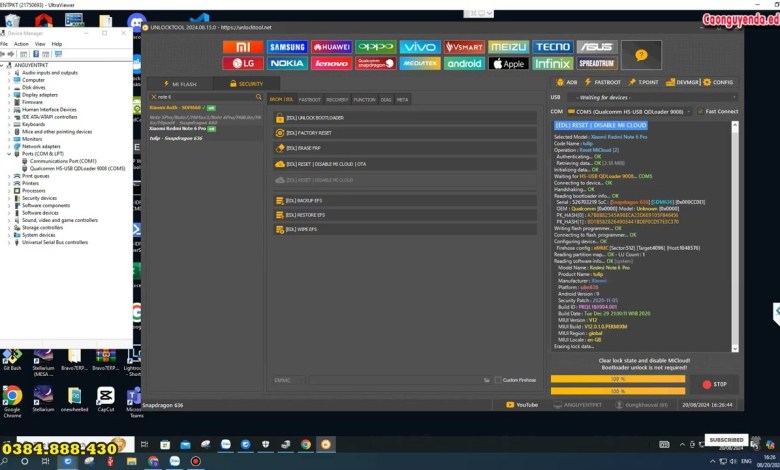Click [EDL] UNLOCK BOOTLOADER button
The width and height of the screenshot is (780, 470).
click(404, 118)
